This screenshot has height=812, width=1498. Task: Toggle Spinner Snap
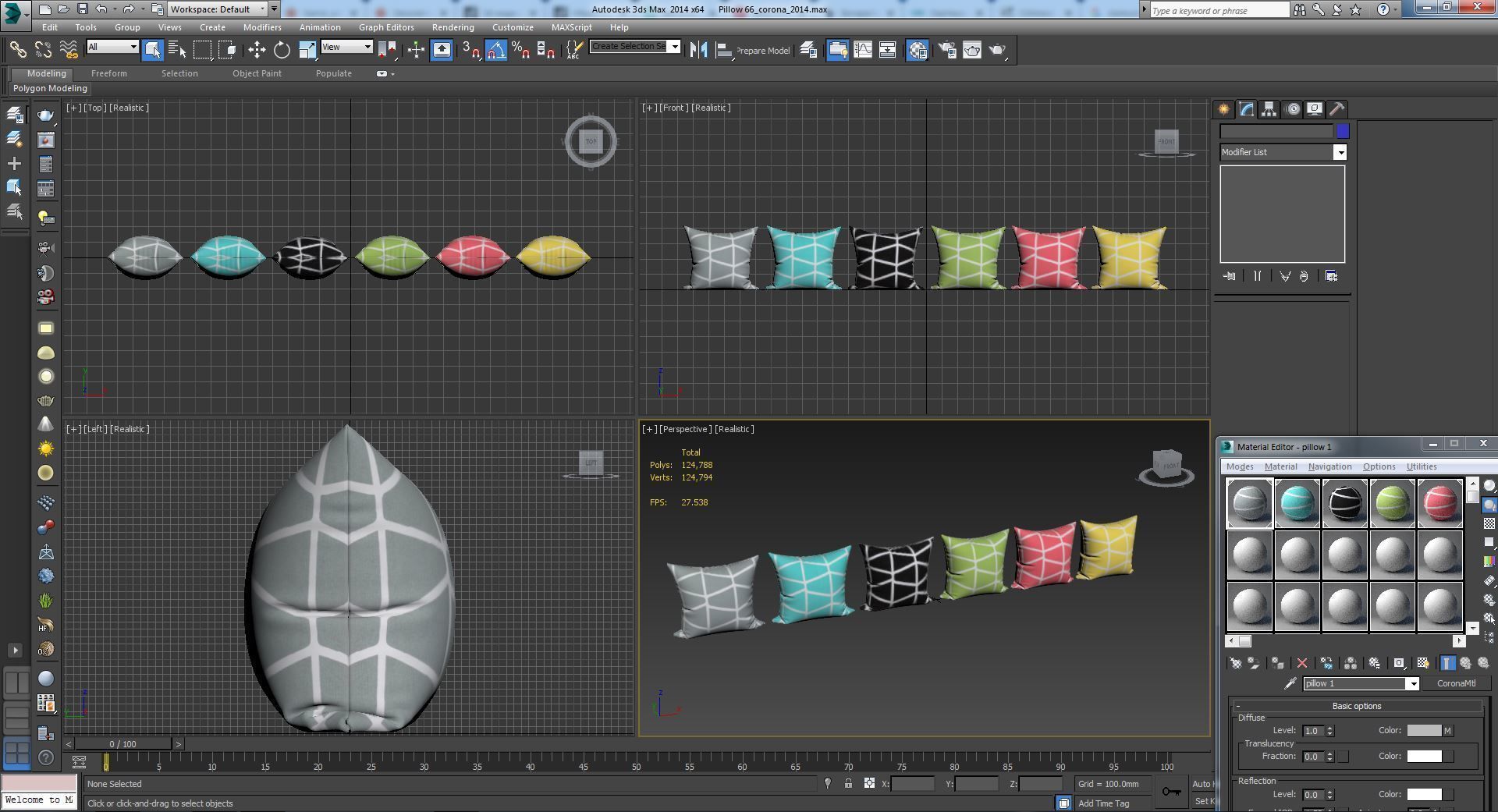click(x=547, y=50)
